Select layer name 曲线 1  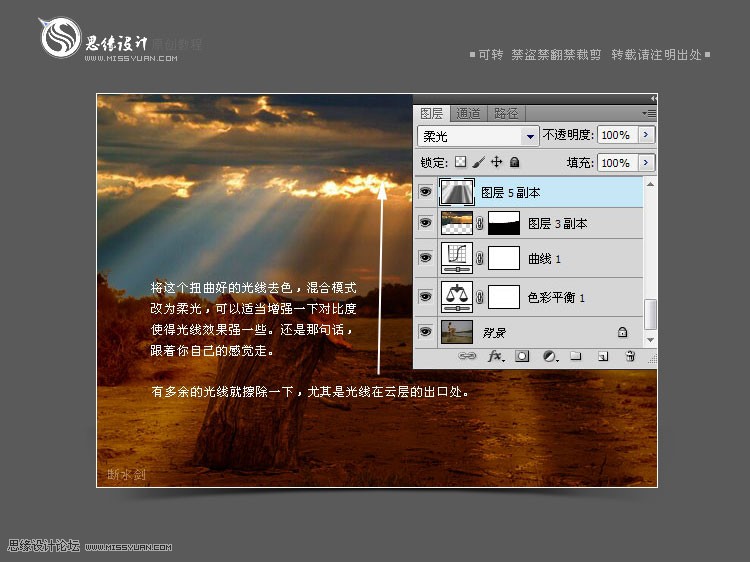click(x=544, y=259)
